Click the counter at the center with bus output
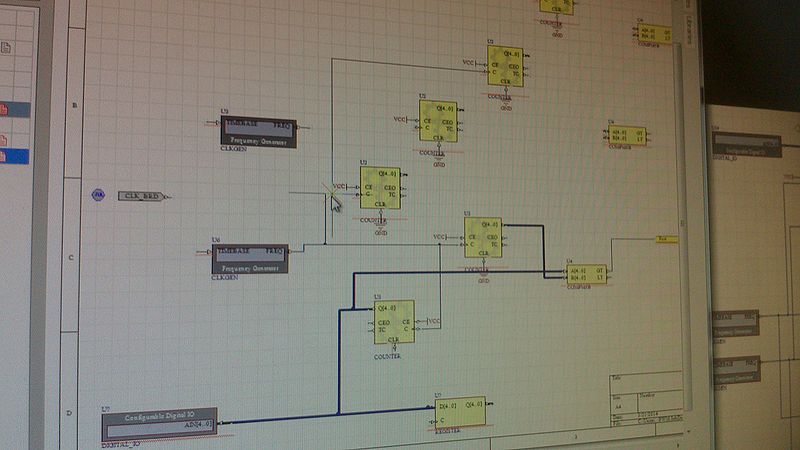800x450 pixels. pos(482,238)
